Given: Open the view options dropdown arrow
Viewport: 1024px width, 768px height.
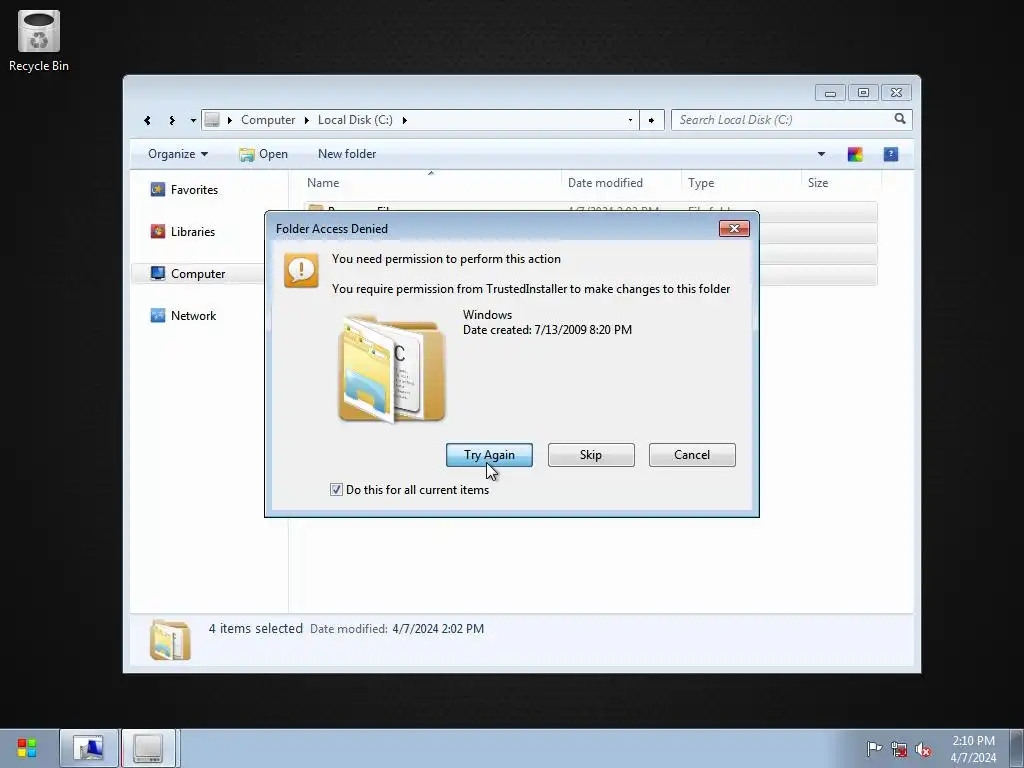Looking at the screenshot, I should point(821,154).
